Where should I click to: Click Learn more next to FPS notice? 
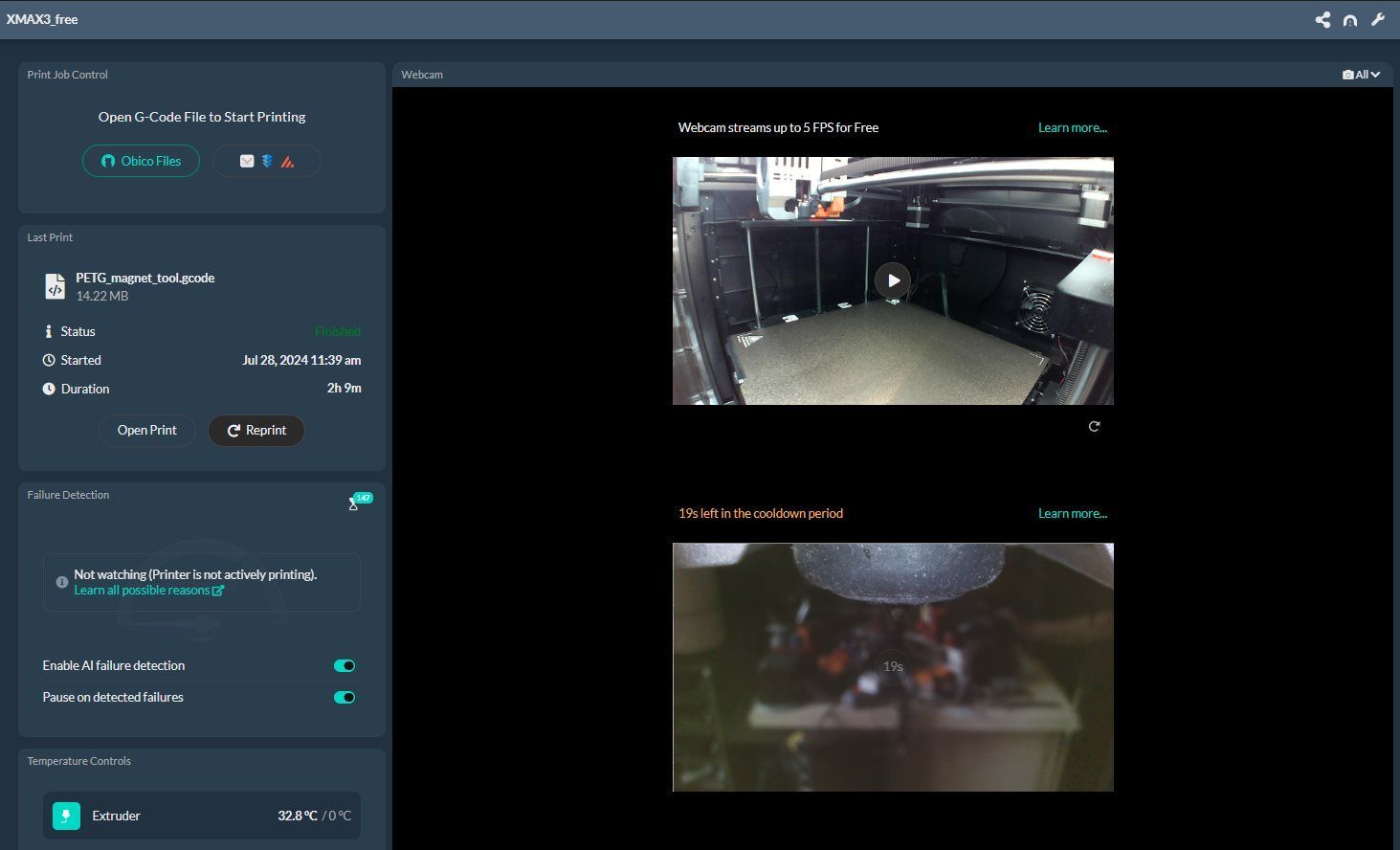[x=1072, y=127]
